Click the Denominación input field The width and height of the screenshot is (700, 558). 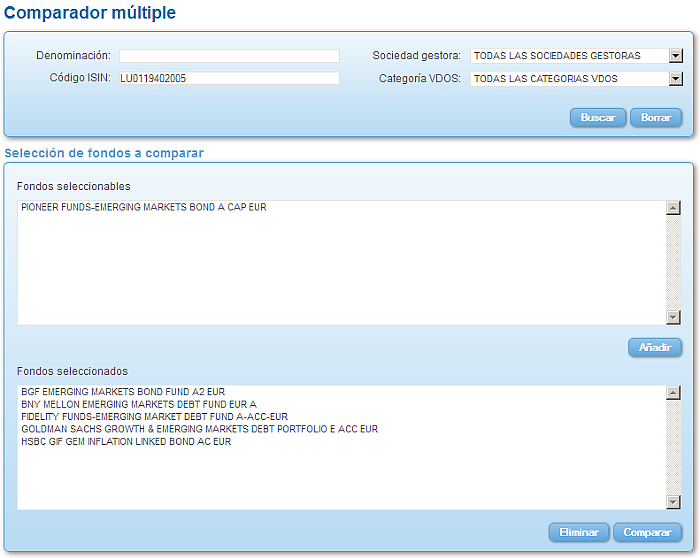pos(229,56)
